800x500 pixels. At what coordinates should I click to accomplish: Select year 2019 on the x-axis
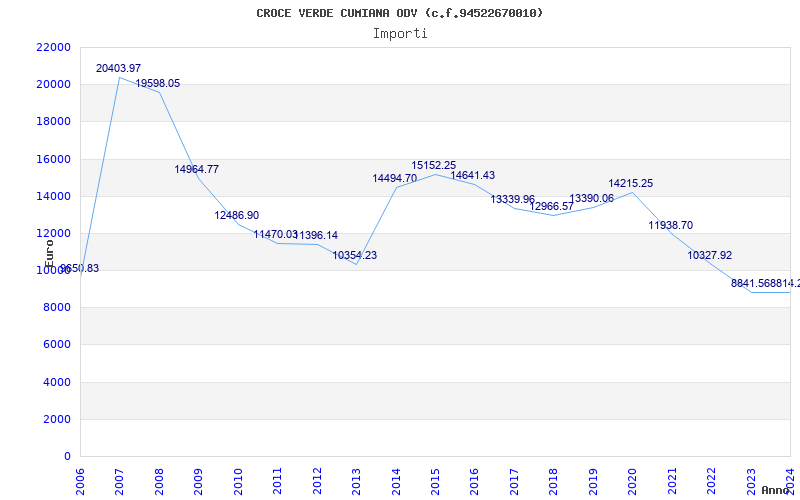coord(593,481)
